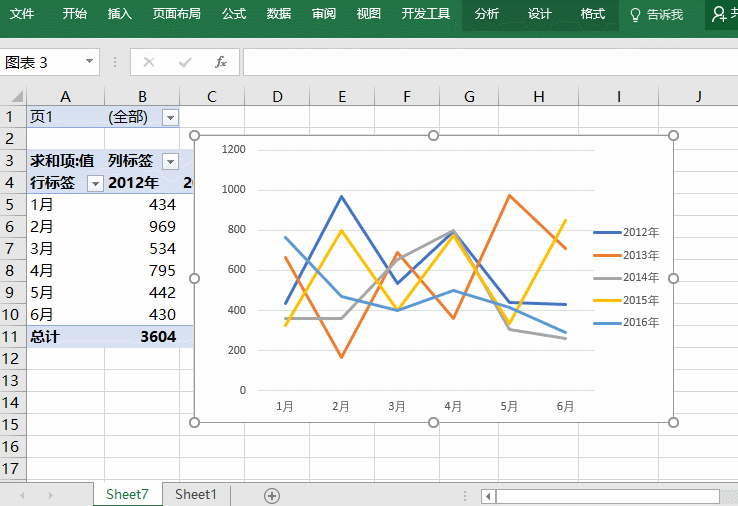Click horizontal scrollbar left arrow

(x=488, y=496)
